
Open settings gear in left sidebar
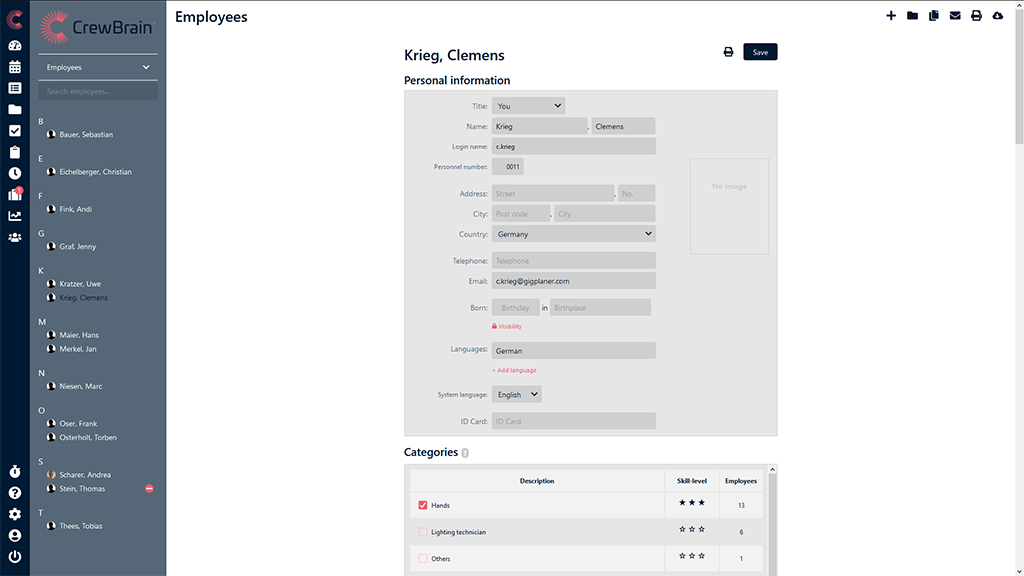tap(15, 514)
